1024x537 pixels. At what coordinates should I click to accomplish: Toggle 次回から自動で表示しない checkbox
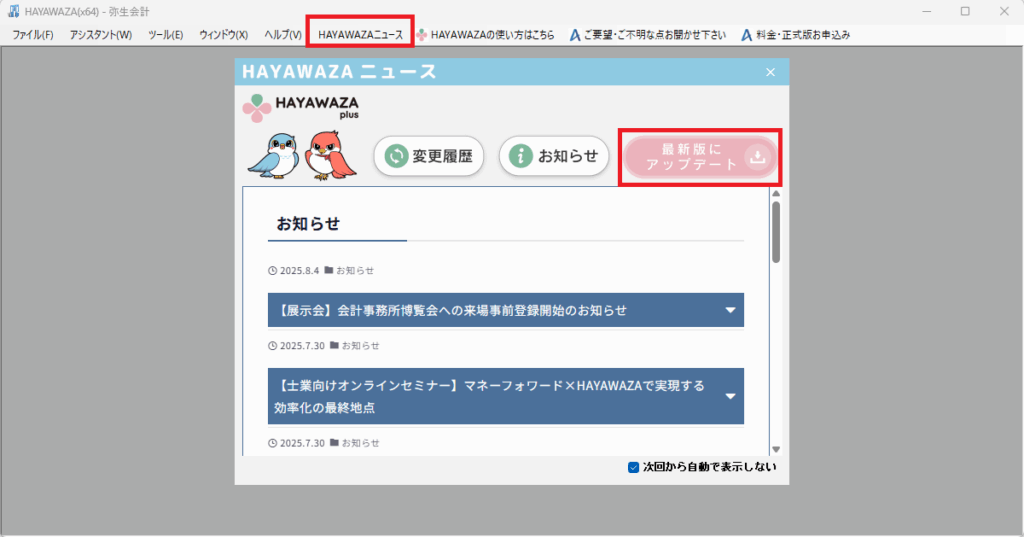point(633,467)
